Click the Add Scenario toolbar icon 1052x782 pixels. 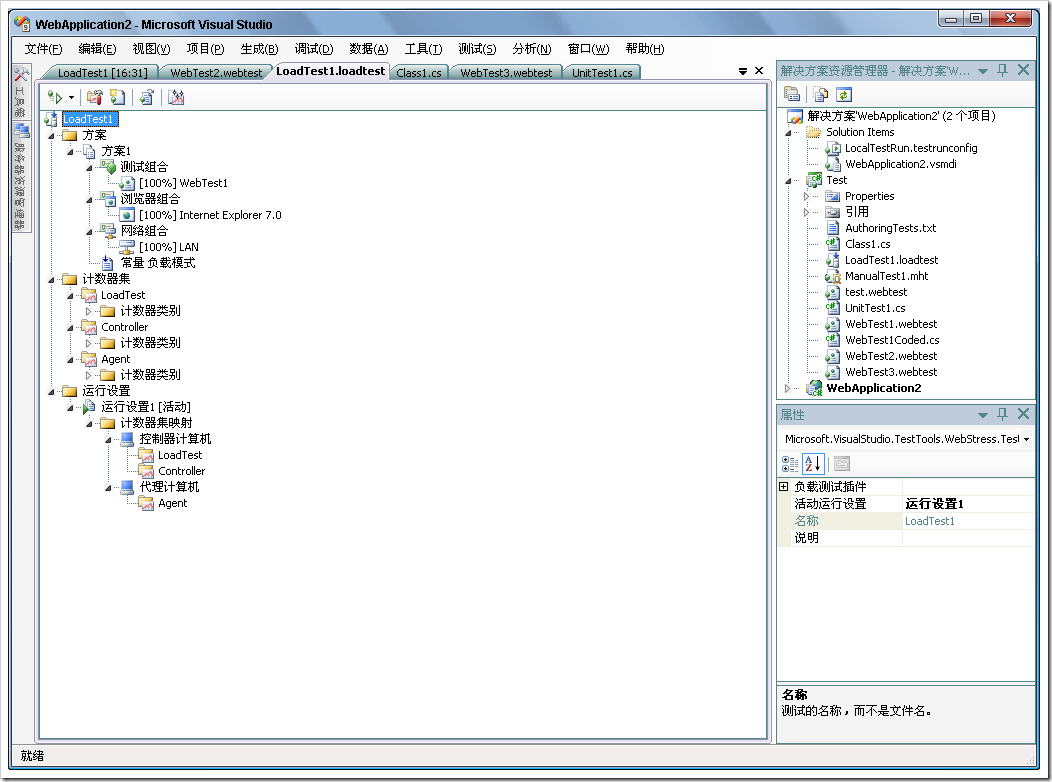point(117,98)
